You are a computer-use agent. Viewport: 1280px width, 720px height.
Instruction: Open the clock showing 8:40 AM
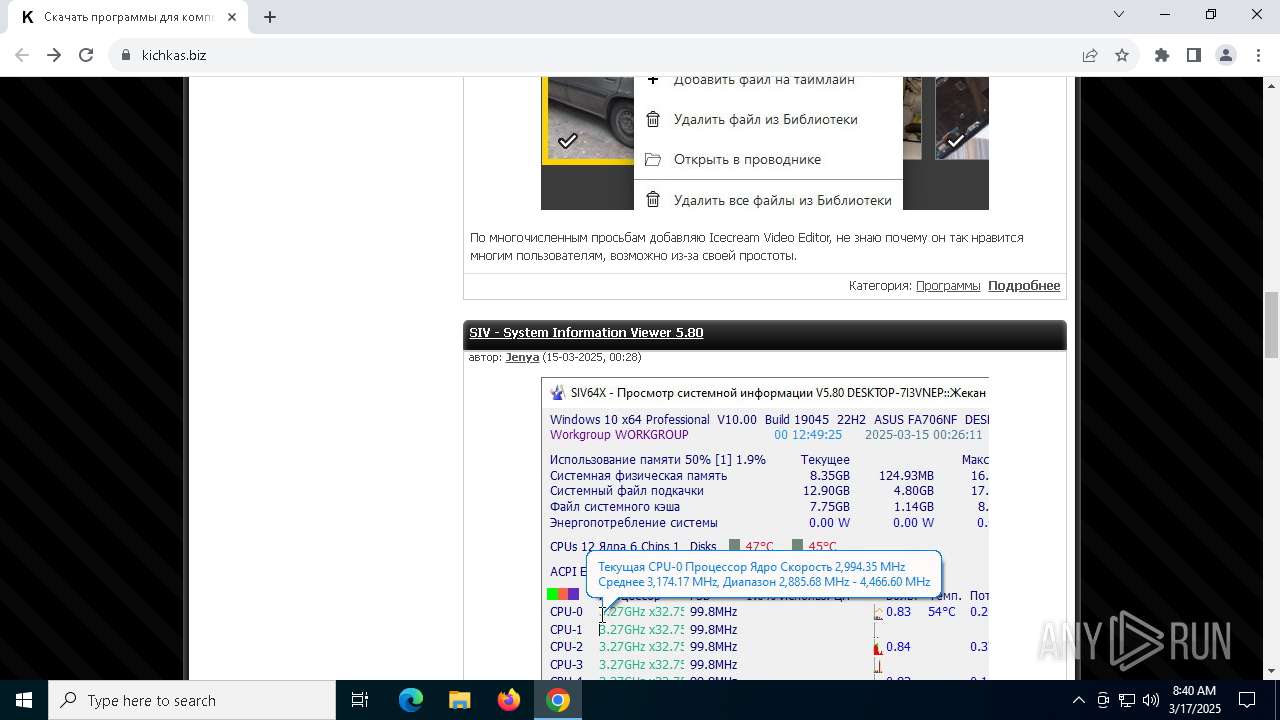[1194, 700]
